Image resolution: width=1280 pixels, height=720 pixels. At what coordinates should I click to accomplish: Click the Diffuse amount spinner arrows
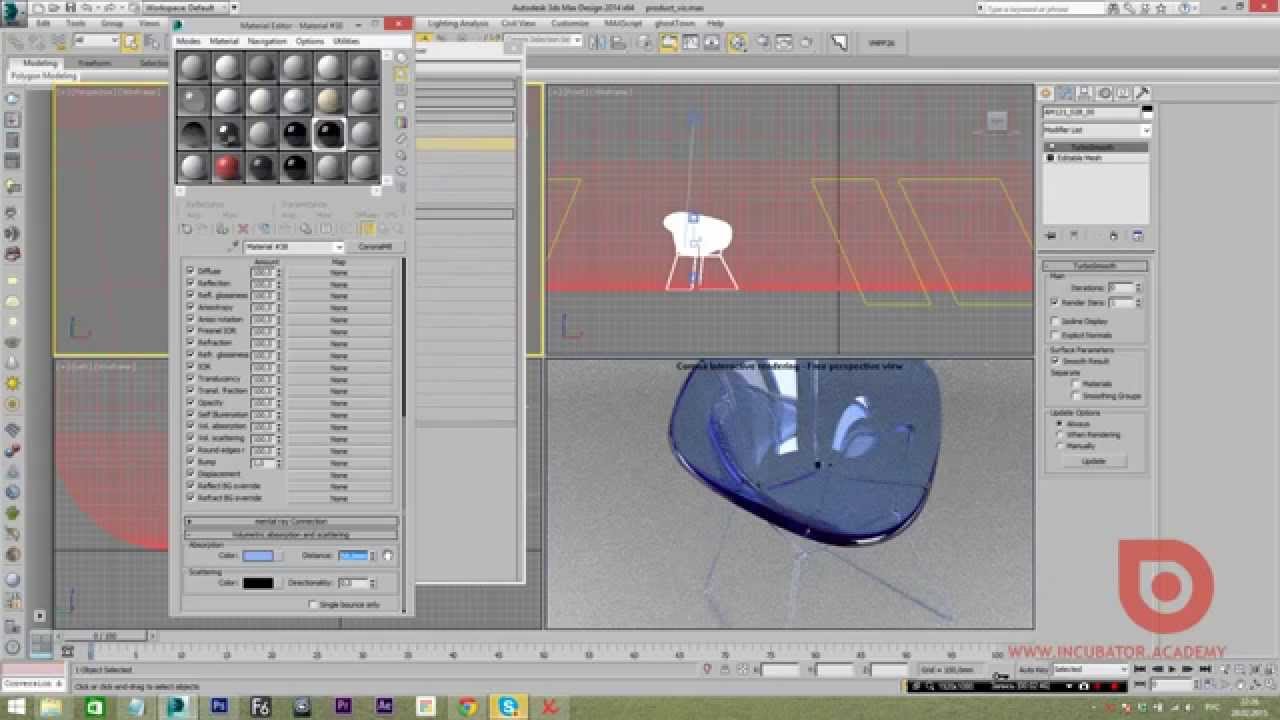click(x=279, y=271)
